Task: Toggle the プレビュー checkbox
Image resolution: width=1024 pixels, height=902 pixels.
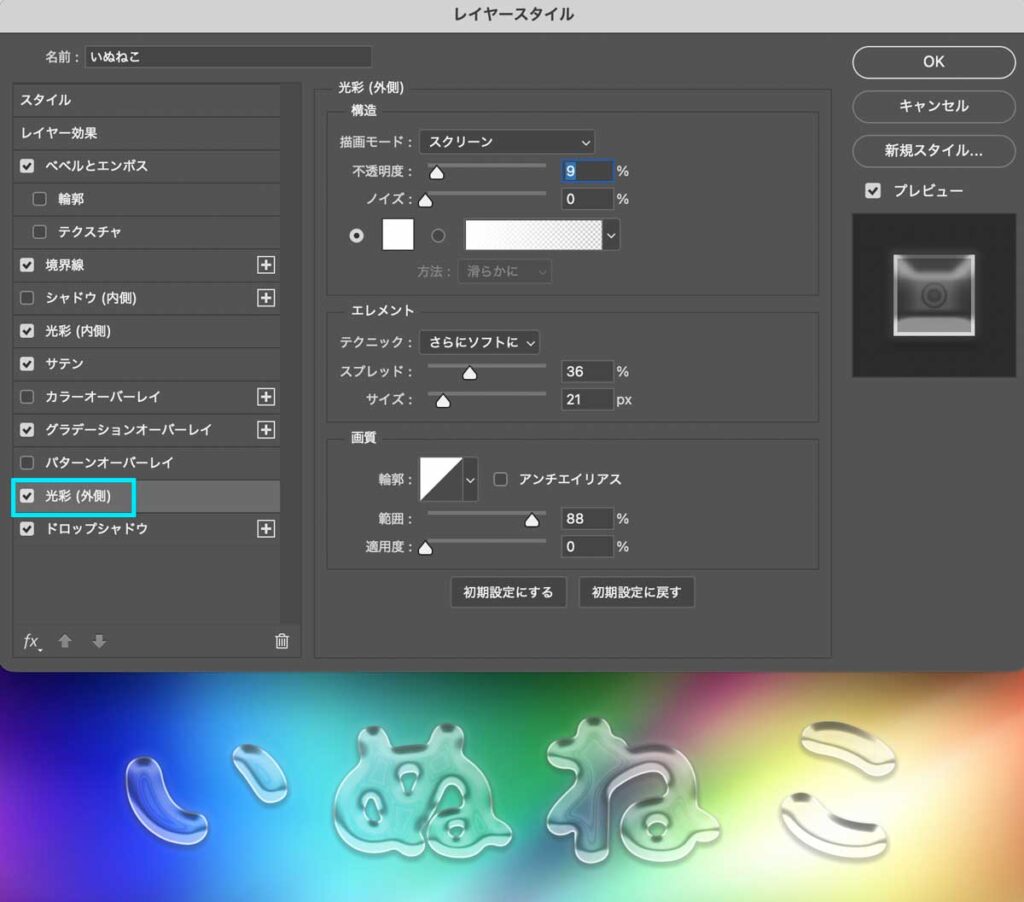Action: (874, 190)
